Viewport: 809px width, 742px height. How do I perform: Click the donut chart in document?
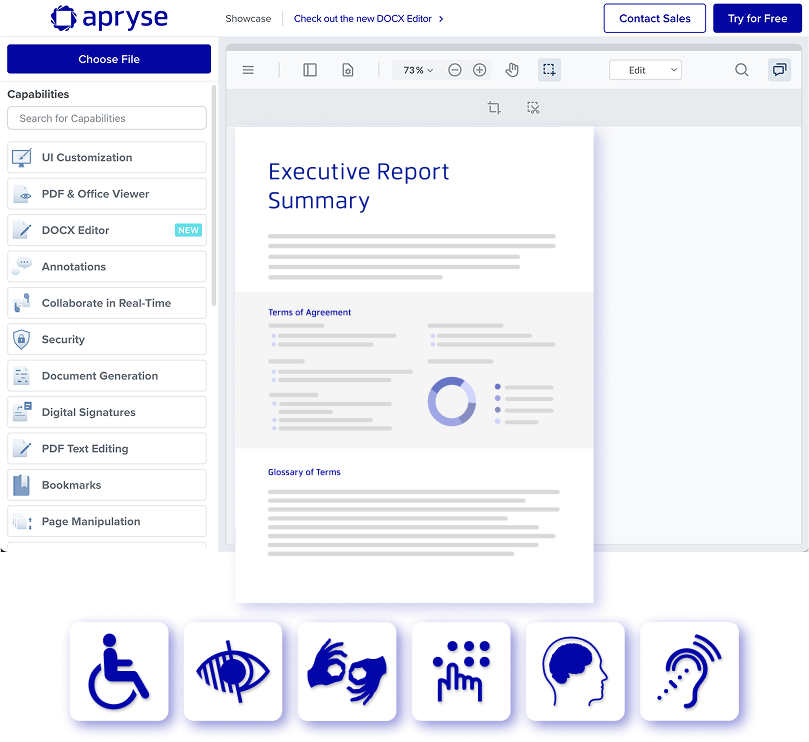pyautogui.click(x=451, y=401)
